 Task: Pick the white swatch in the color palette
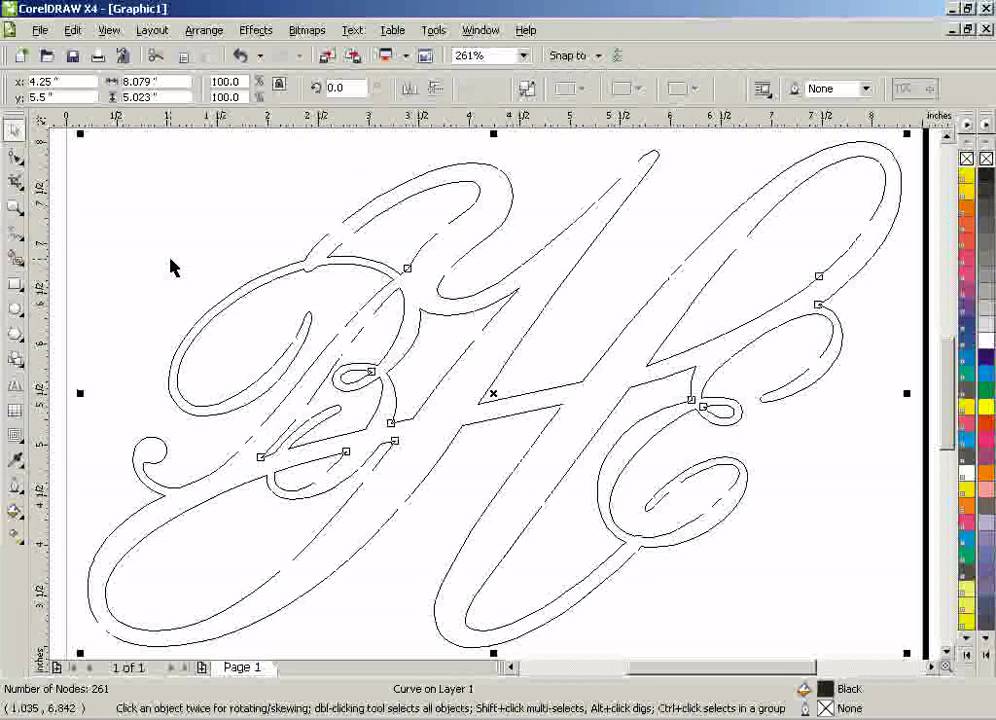(x=986, y=341)
